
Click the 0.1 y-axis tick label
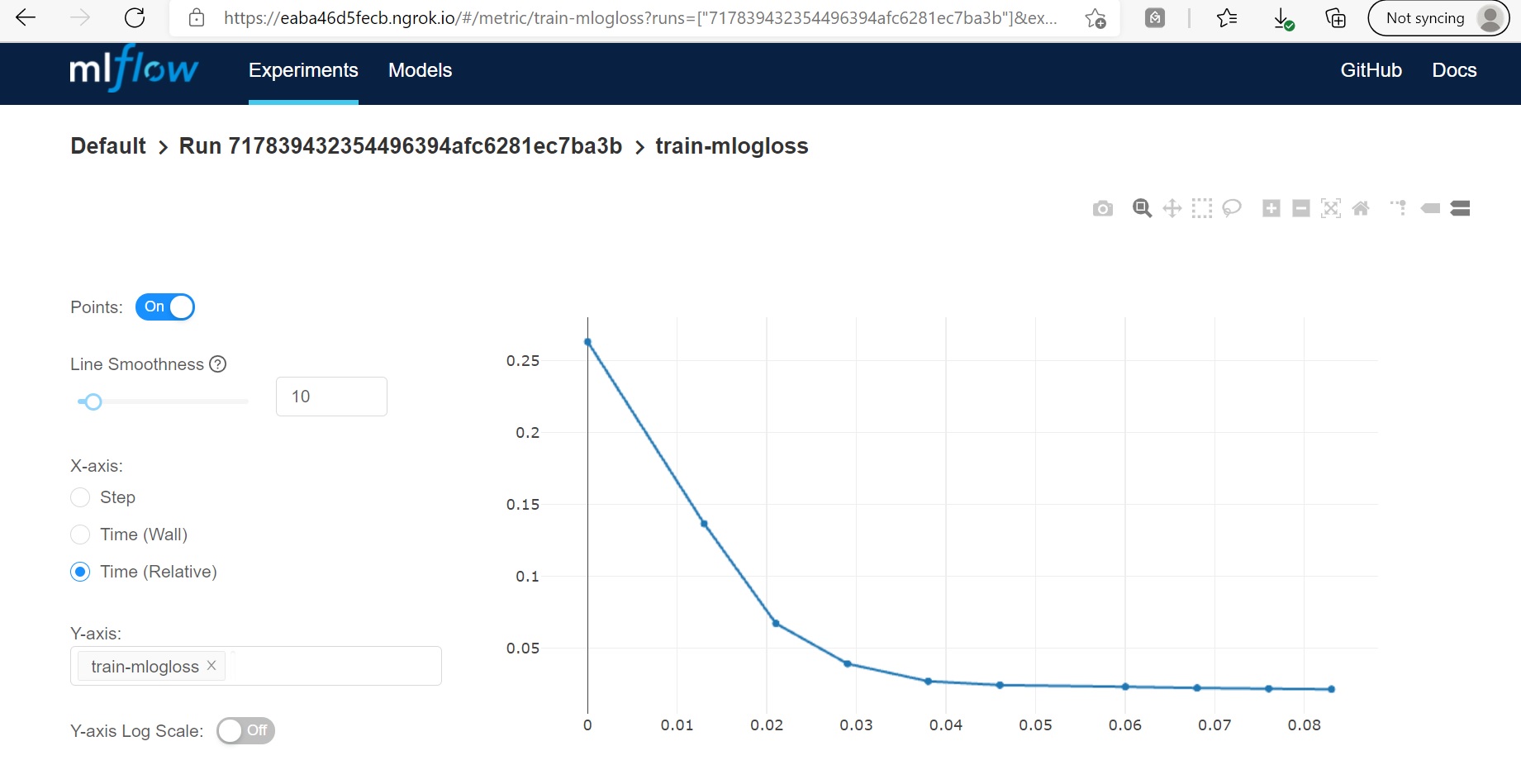tap(527, 577)
